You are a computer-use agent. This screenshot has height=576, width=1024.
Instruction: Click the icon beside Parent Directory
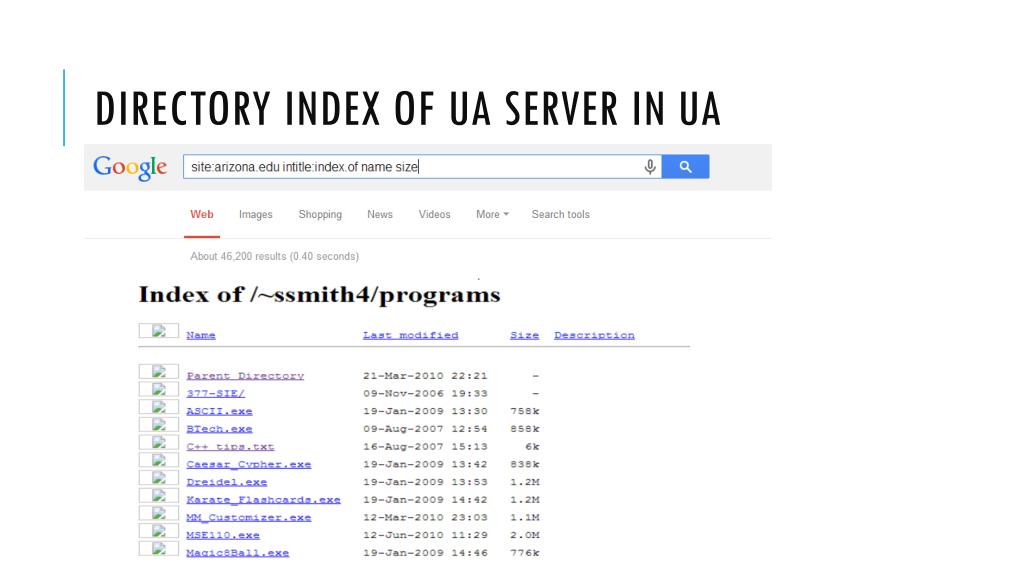coord(159,372)
